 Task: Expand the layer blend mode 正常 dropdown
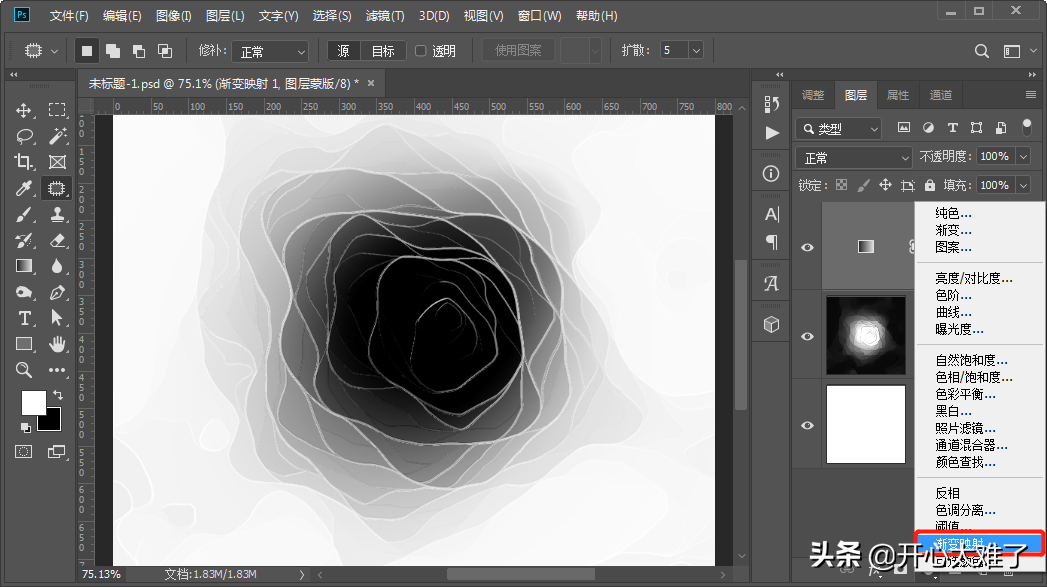(853, 158)
